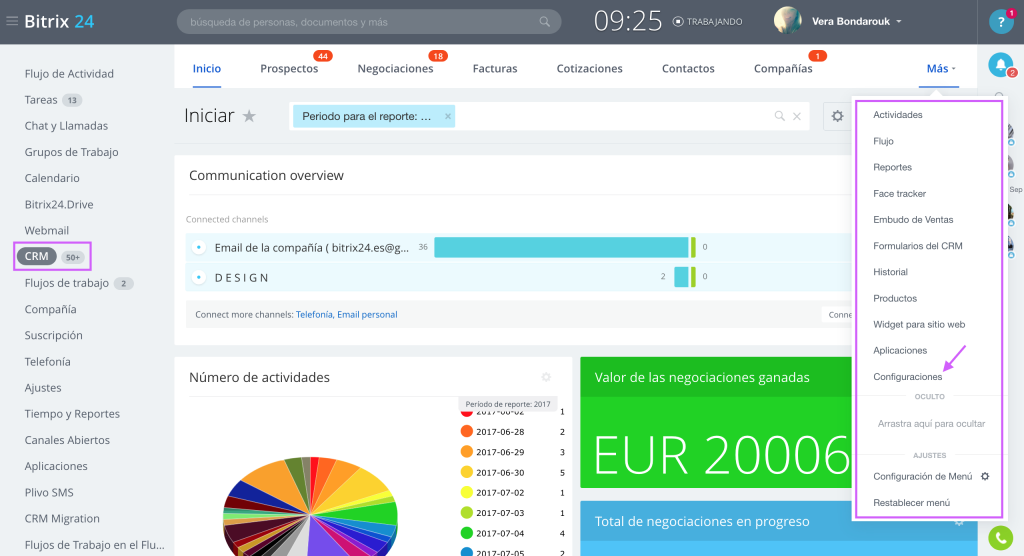Click the search magnifier in top search bar
Image resolution: width=1024 pixels, height=556 pixels.
(544, 22)
